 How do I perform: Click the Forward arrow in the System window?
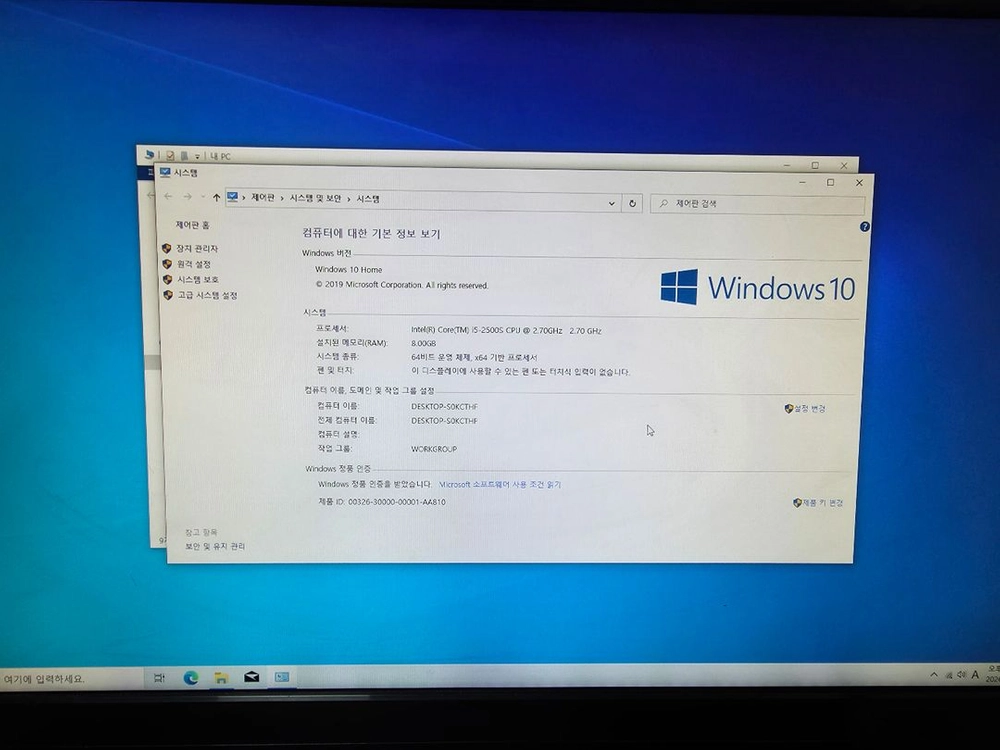[x=188, y=197]
